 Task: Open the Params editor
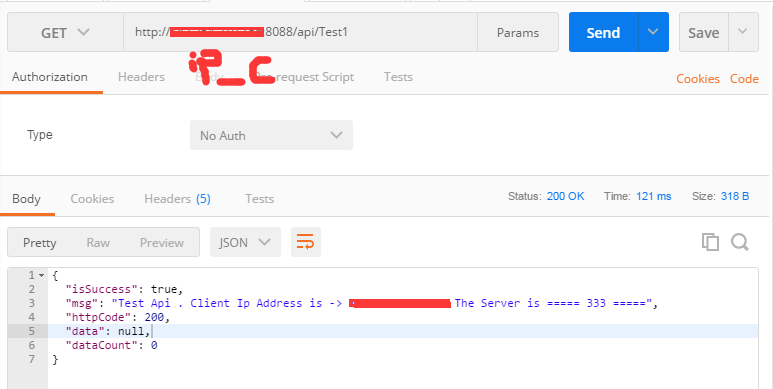pyautogui.click(x=518, y=32)
